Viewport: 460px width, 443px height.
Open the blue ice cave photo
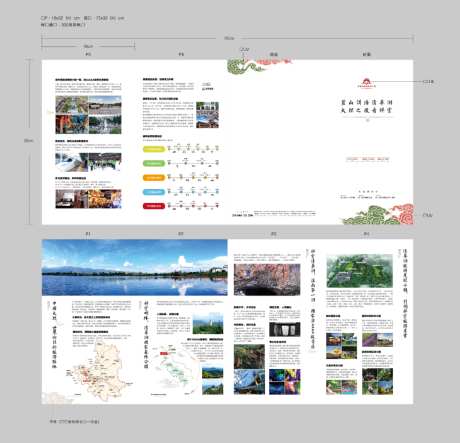point(249,382)
